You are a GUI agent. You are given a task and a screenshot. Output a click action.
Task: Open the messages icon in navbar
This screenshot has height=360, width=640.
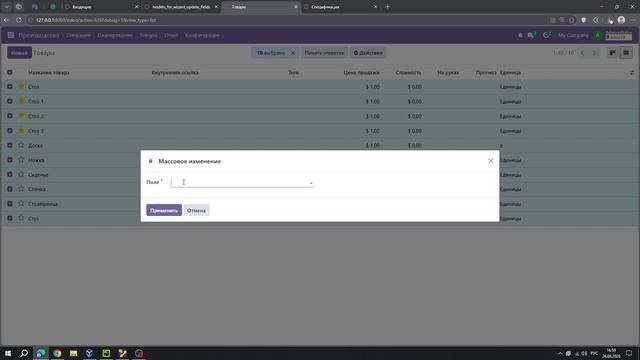tap(531, 36)
